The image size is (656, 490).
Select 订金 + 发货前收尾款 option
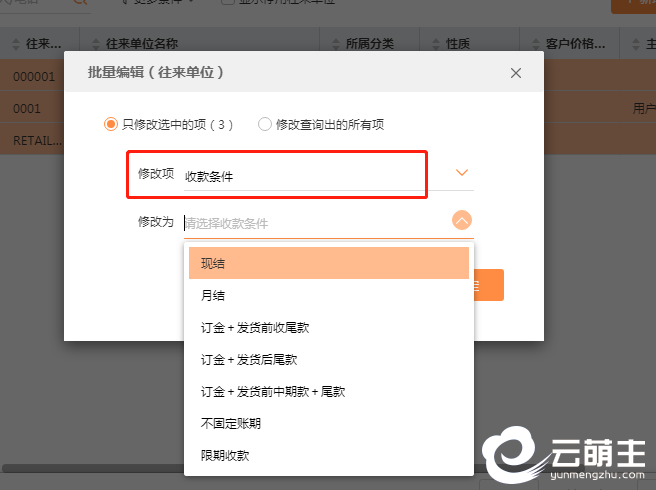[328, 327]
